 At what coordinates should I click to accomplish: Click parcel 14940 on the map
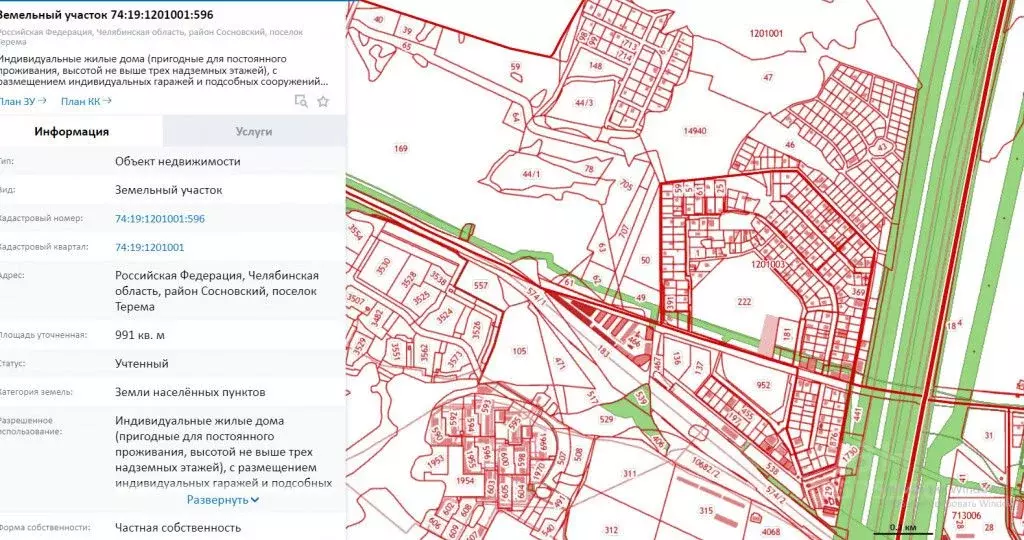[x=695, y=131]
